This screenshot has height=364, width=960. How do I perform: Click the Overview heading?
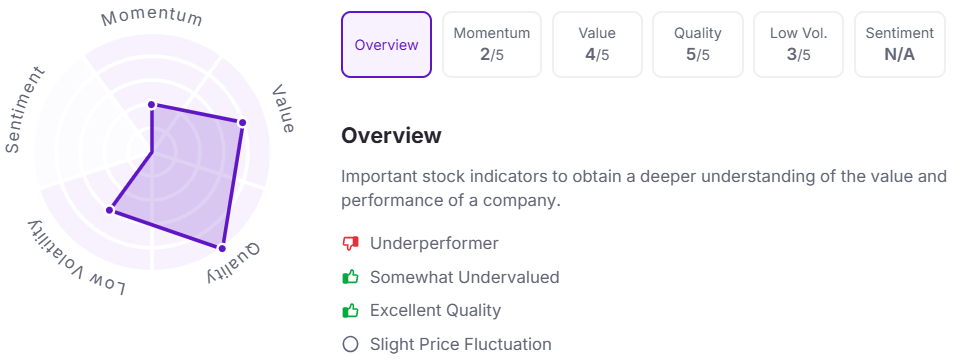(391, 135)
